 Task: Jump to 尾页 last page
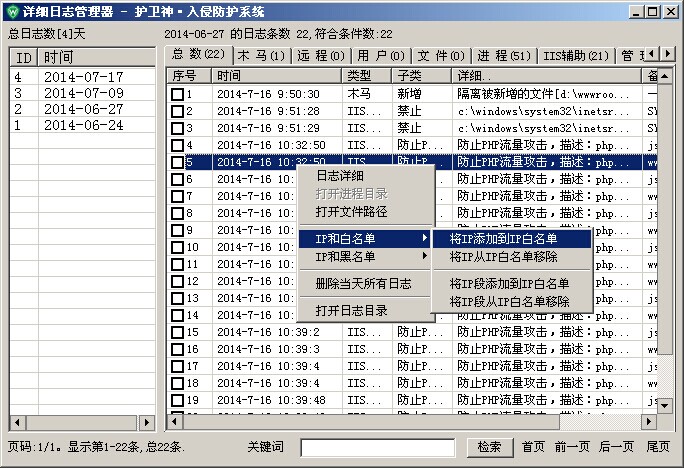click(658, 447)
